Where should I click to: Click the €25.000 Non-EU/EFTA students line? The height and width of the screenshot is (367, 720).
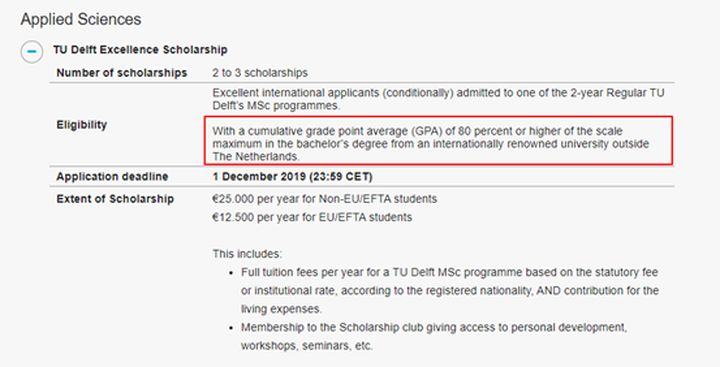[325, 199]
